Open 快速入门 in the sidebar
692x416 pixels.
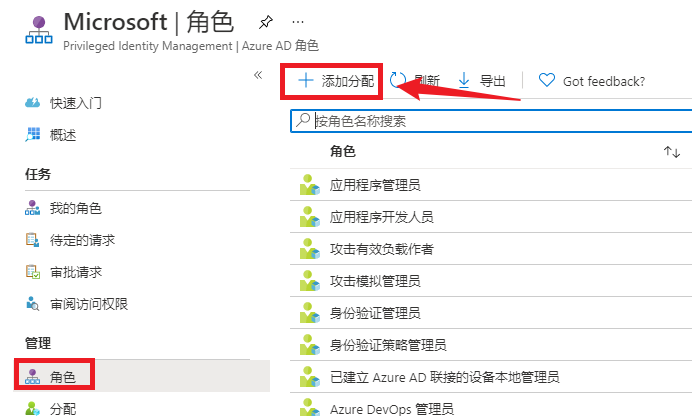[75, 103]
